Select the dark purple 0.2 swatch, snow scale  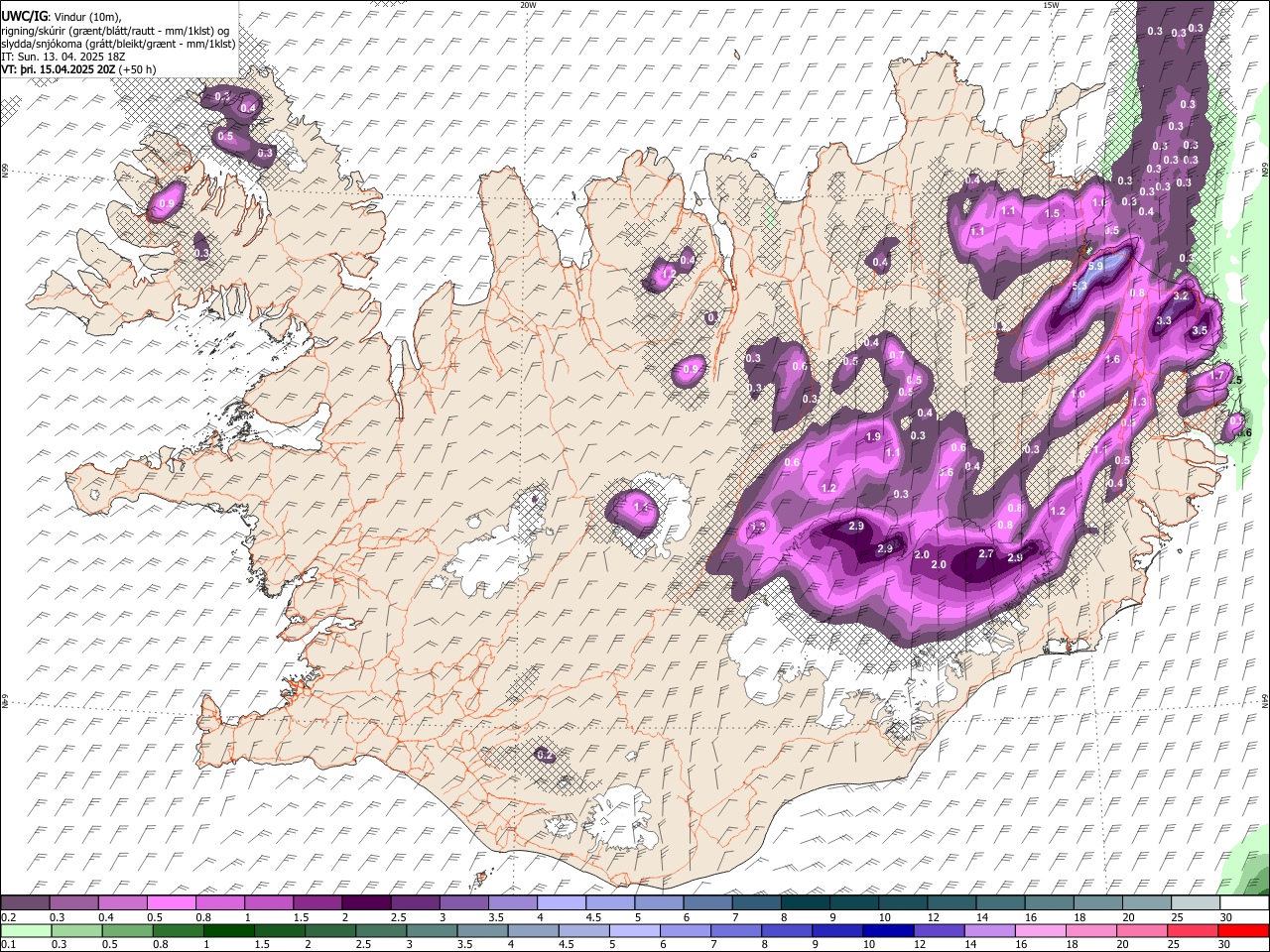(x=25, y=903)
